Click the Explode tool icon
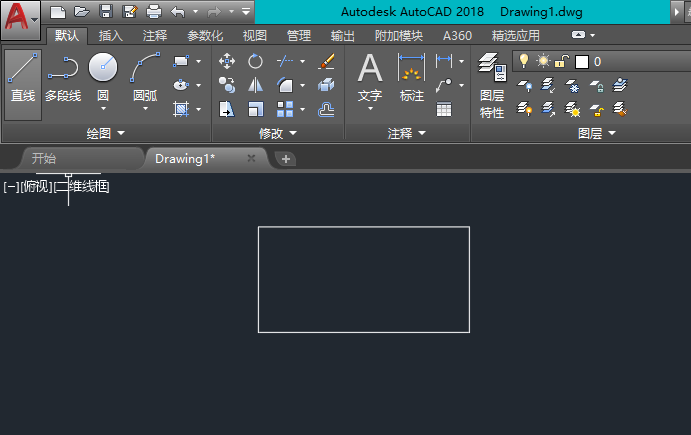691x435 pixels. coord(326,85)
